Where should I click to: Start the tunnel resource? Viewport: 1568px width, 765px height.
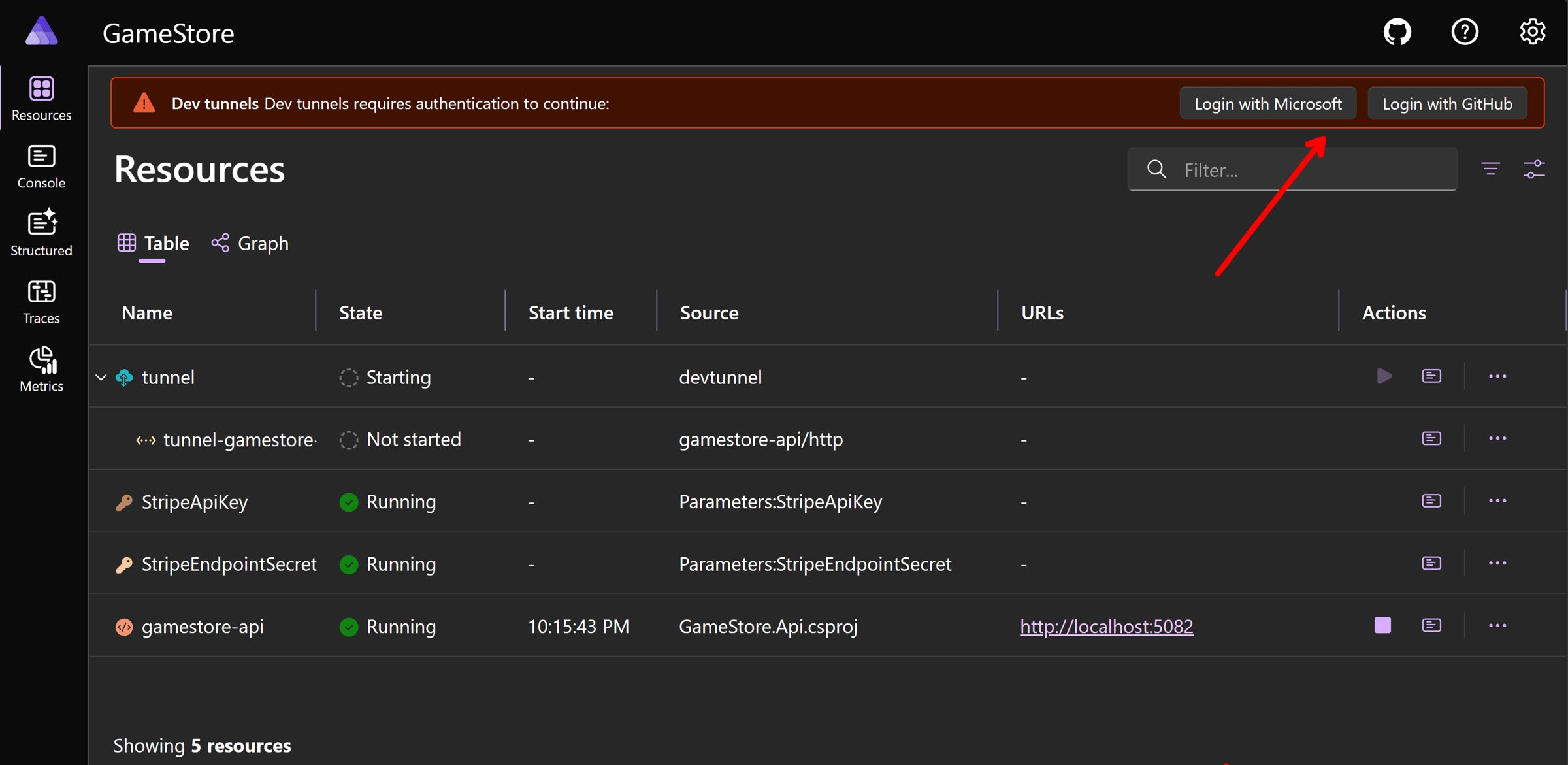click(x=1384, y=376)
